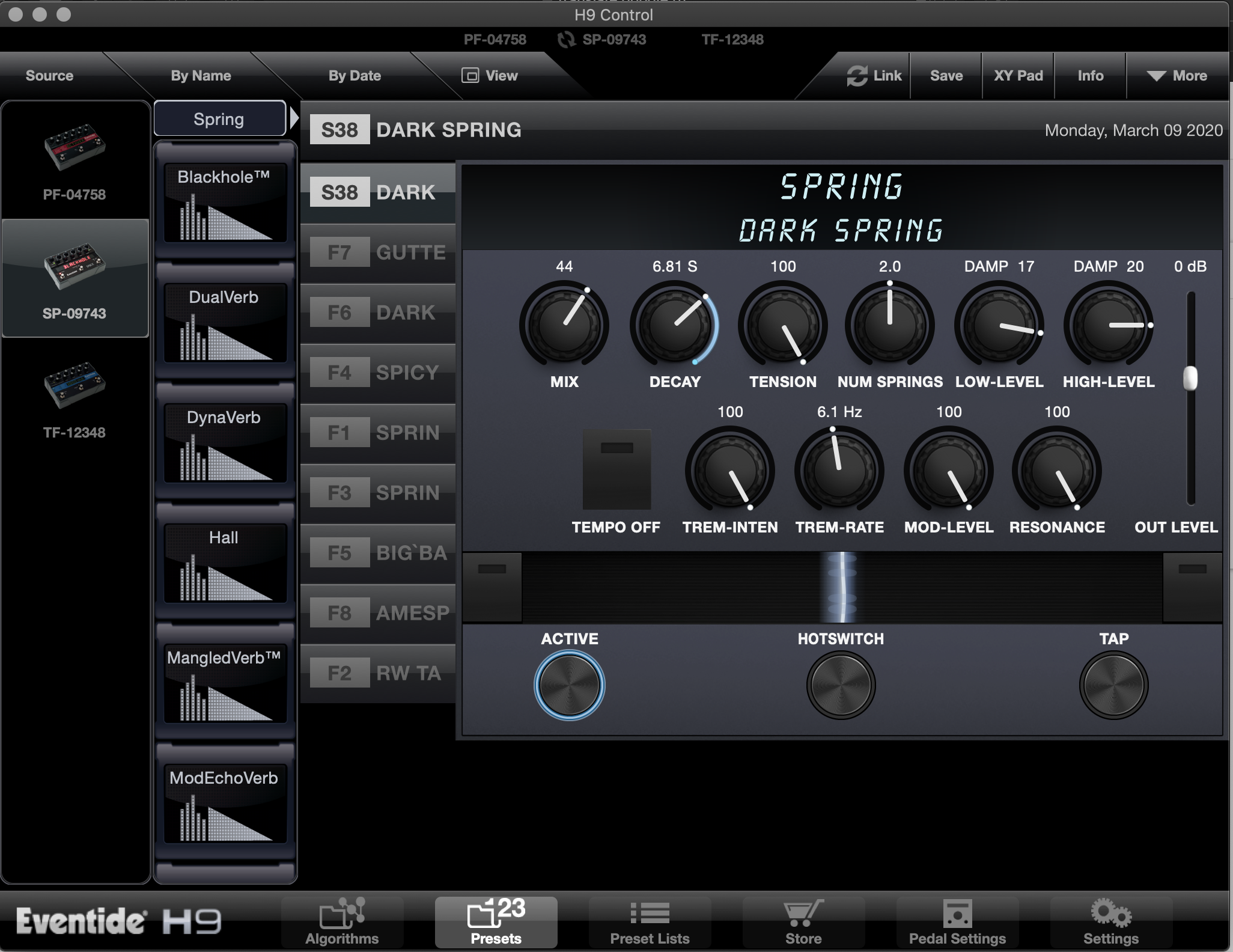
Task: Select the TF-12348 pedal icon
Action: tap(75, 385)
